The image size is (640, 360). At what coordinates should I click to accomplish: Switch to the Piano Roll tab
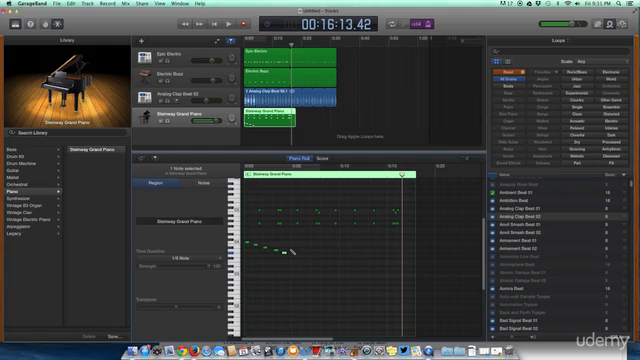299,158
